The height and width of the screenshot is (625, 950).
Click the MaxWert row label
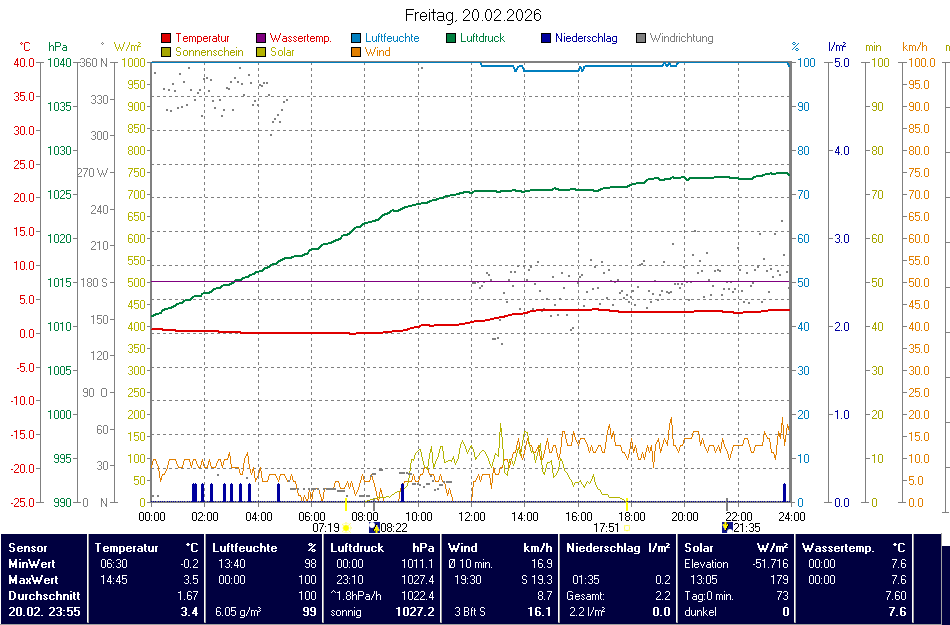(x=33, y=580)
